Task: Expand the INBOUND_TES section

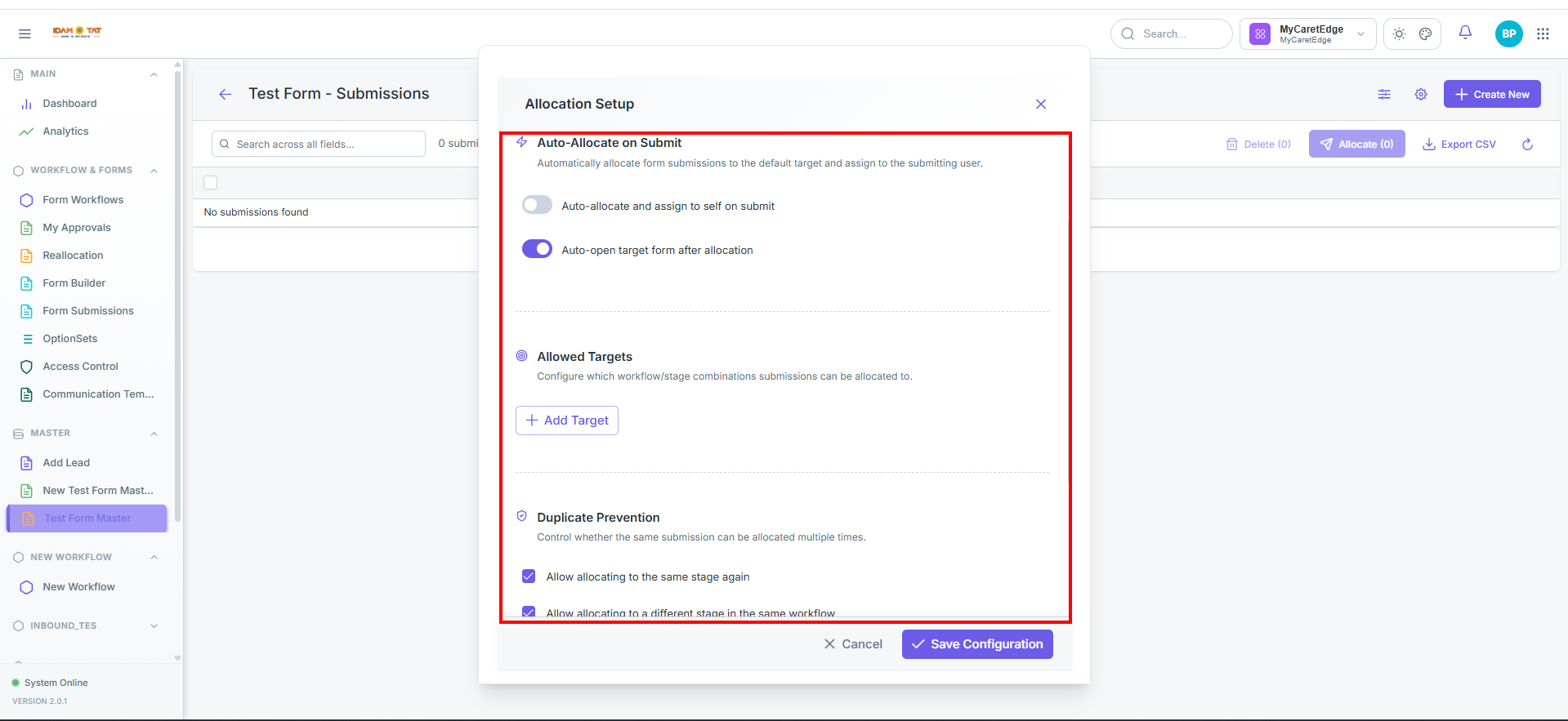Action: point(154,625)
